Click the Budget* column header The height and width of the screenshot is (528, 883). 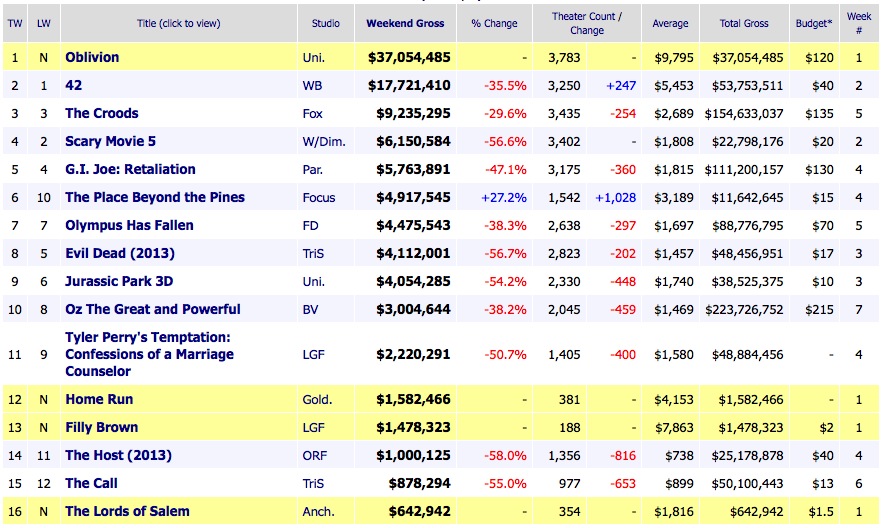click(816, 24)
